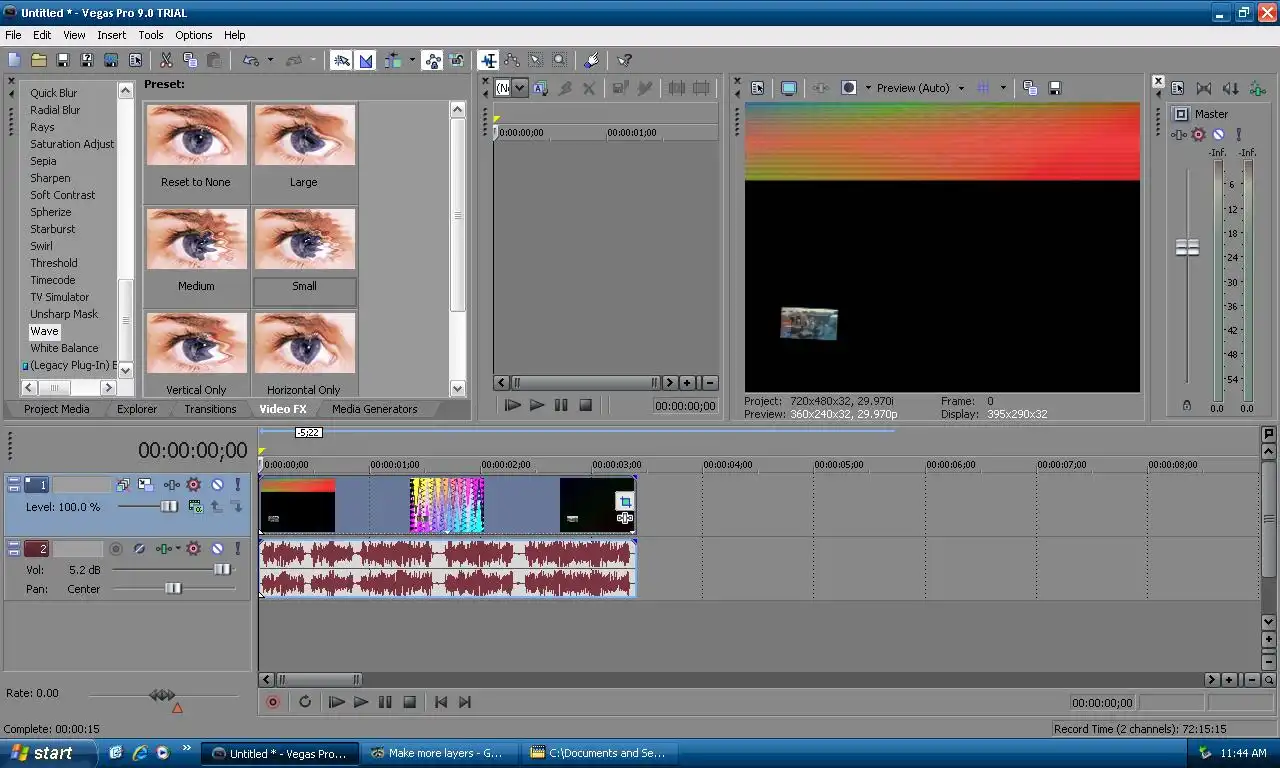Click the Cut scissors toolbar icon
The width and height of the screenshot is (1280, 768).
166,61
